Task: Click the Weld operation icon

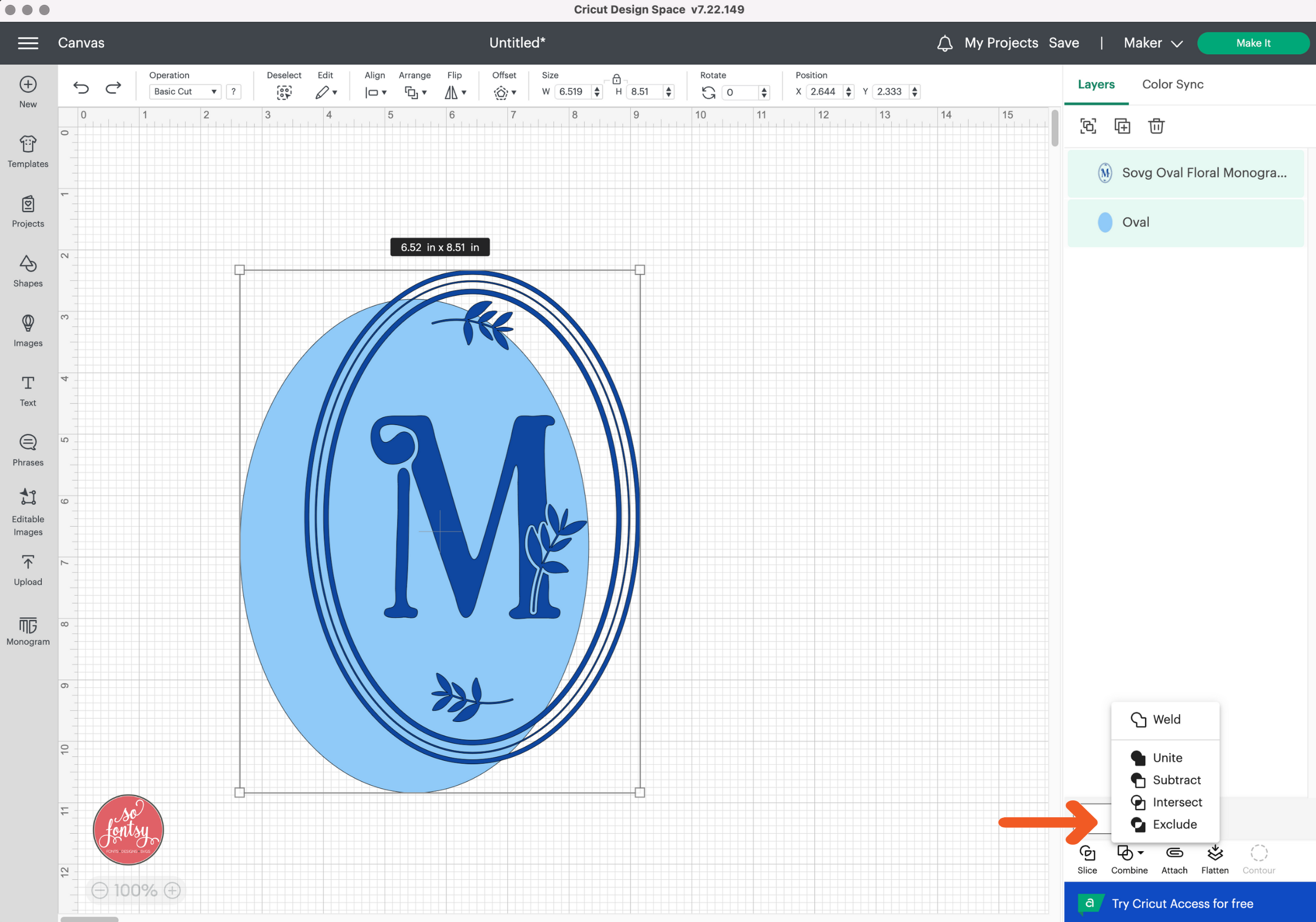Action: click(1138, 719)
